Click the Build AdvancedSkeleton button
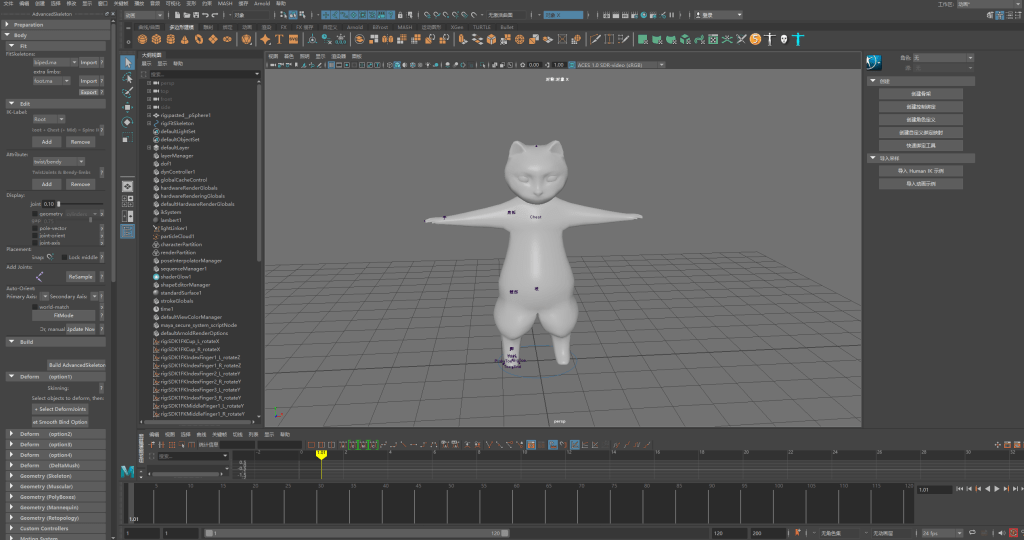 [x=76, y=365]
